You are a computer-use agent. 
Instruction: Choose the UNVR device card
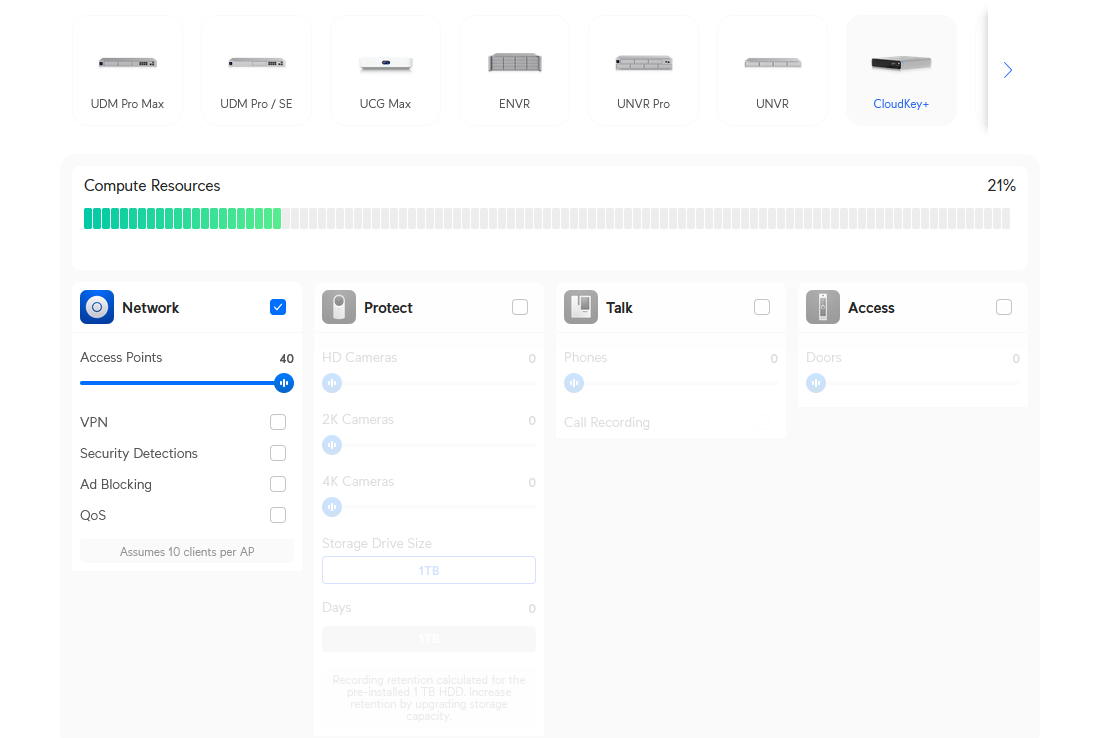[x=772, y=71]
